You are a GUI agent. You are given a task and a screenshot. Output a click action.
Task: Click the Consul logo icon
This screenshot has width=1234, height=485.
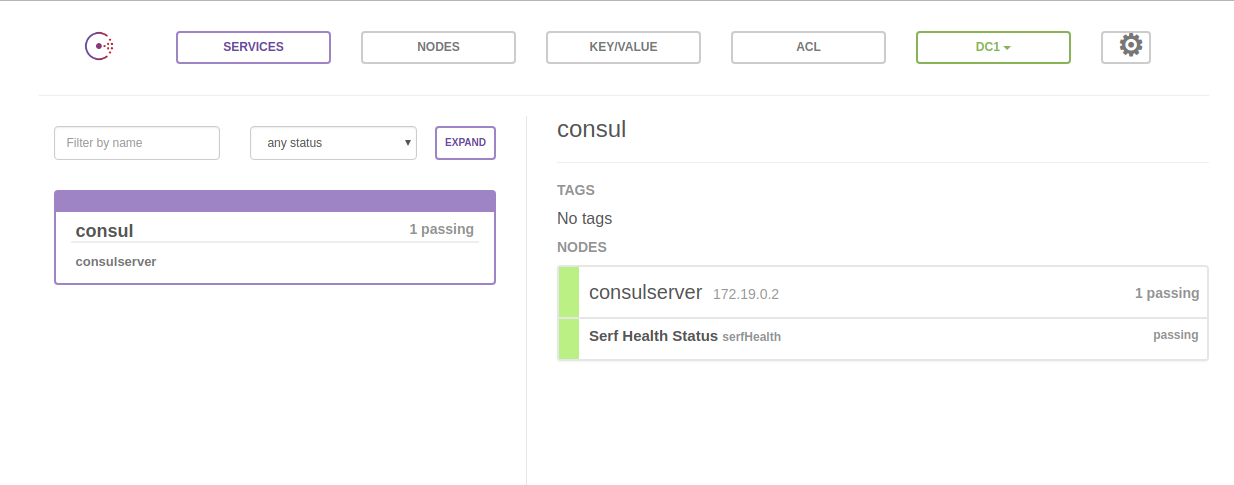[99, 47]
